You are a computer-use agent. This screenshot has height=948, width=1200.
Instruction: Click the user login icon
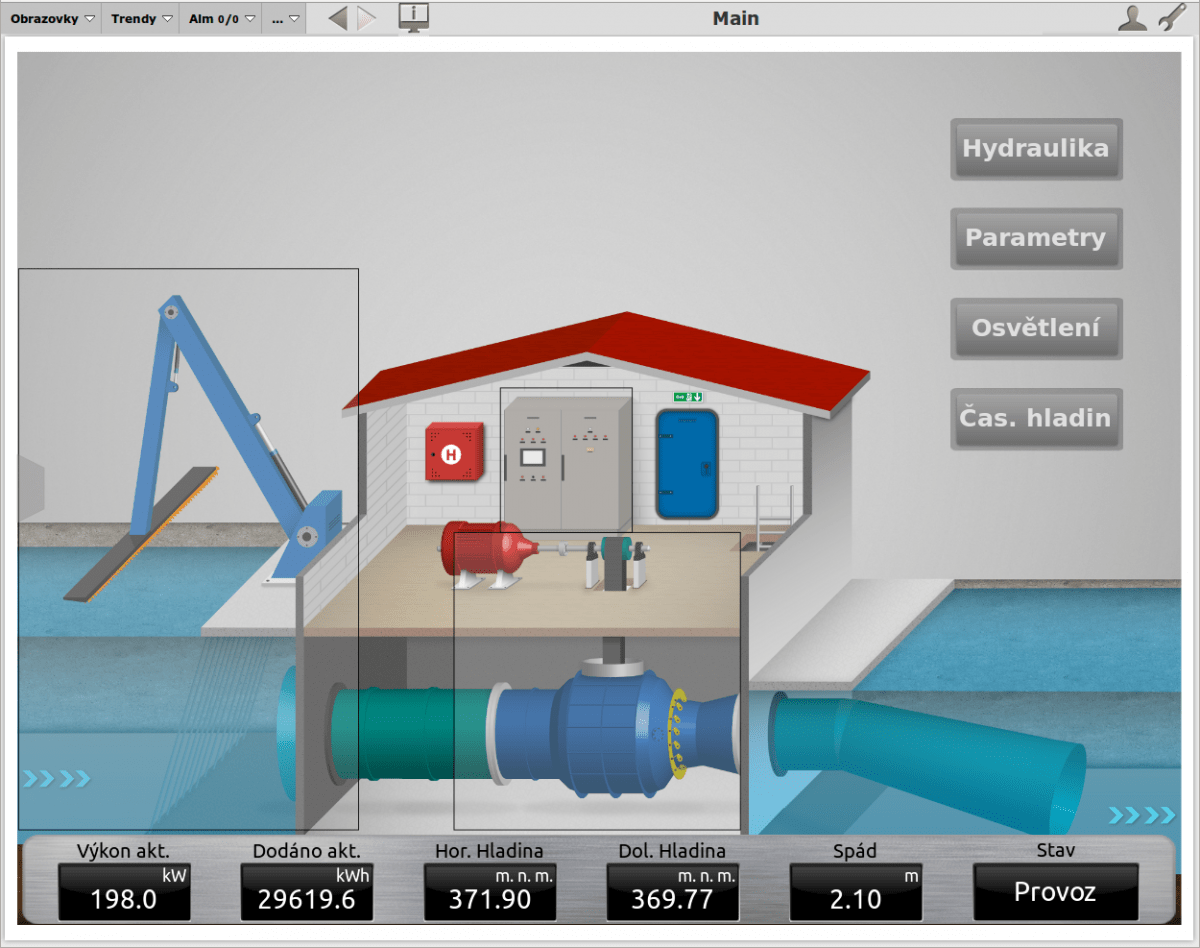[x=1131, y=18]
